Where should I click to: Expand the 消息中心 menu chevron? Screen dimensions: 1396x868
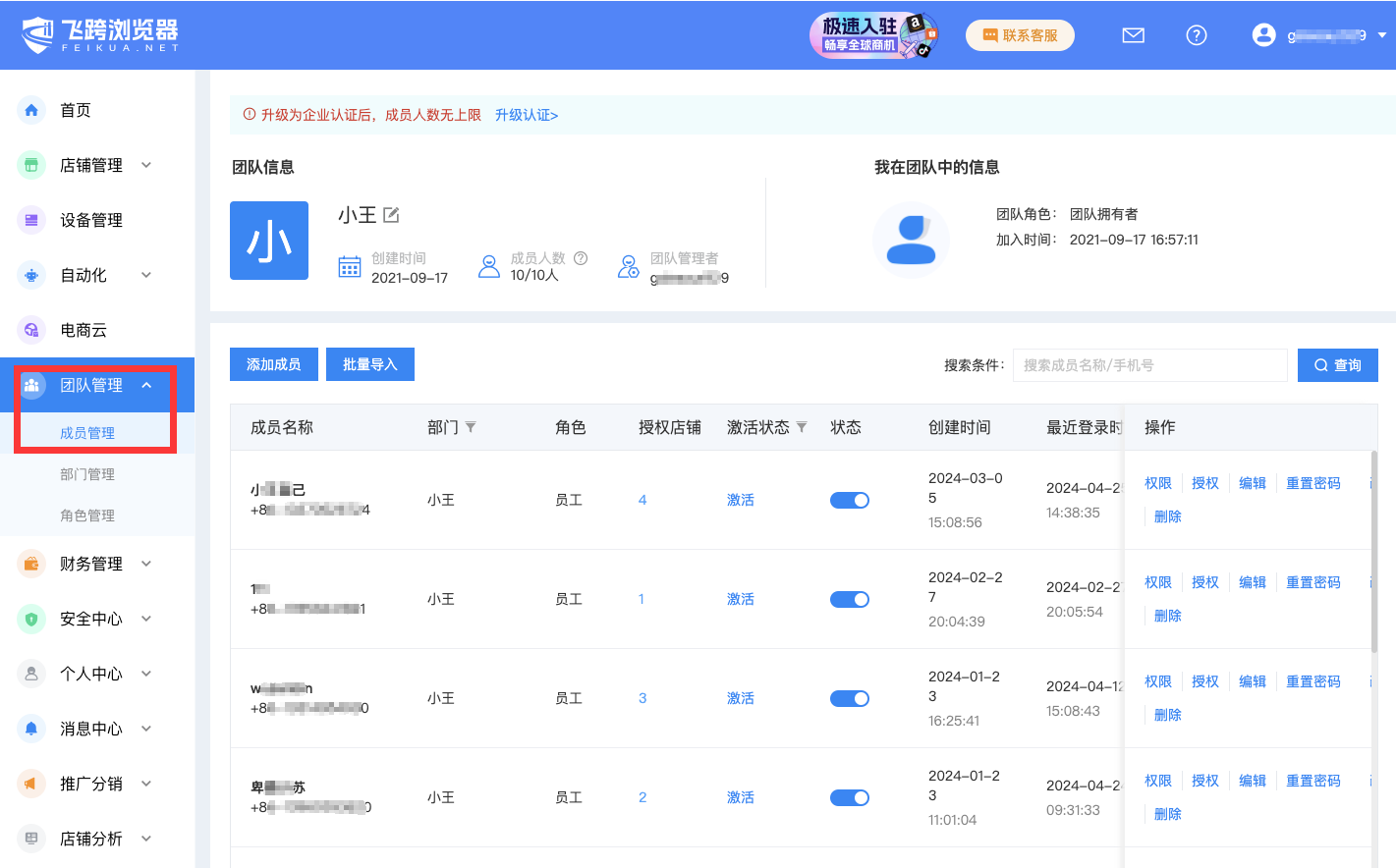(x=146, y=729)
